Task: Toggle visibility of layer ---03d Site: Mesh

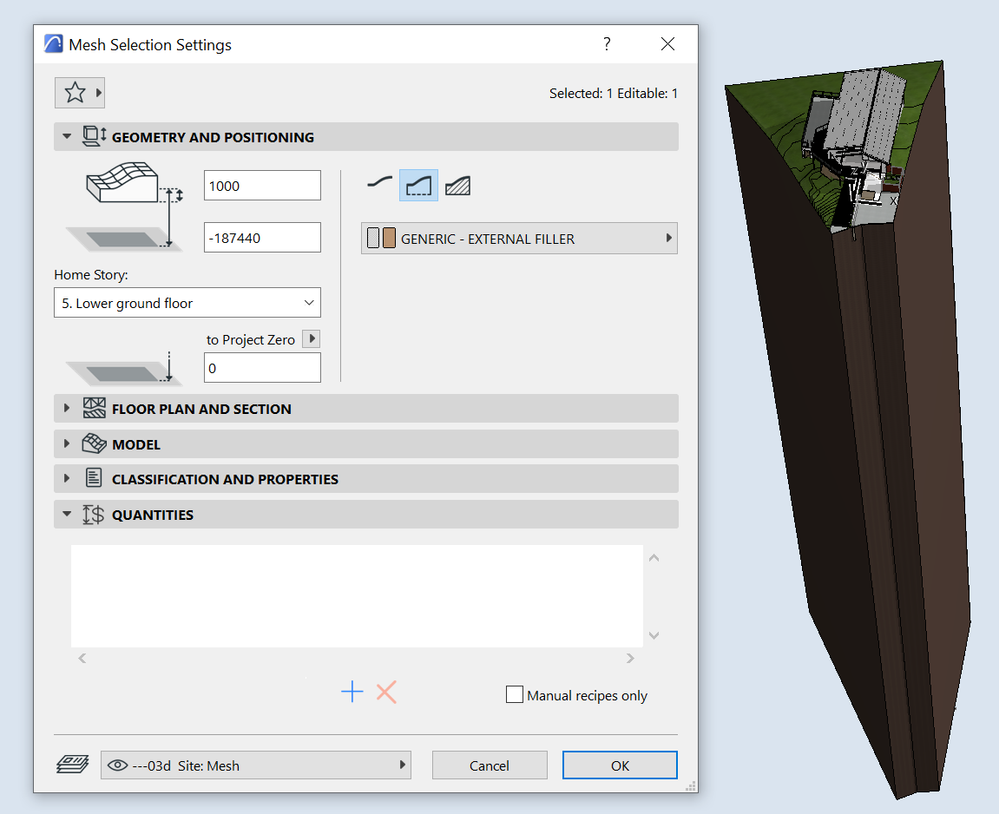Action: tap(118, 764)
